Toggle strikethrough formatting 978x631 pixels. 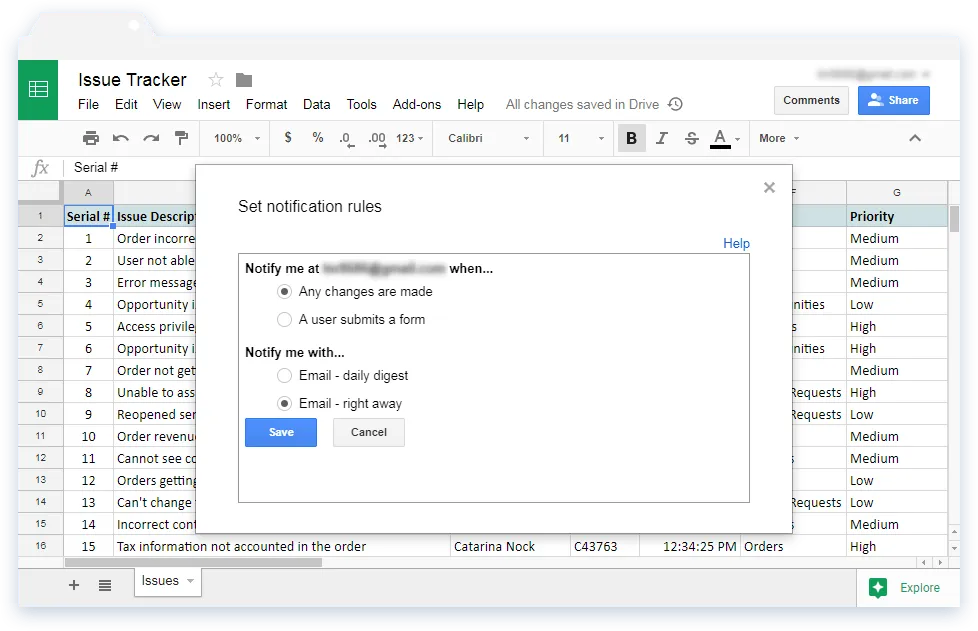[692, 138]
